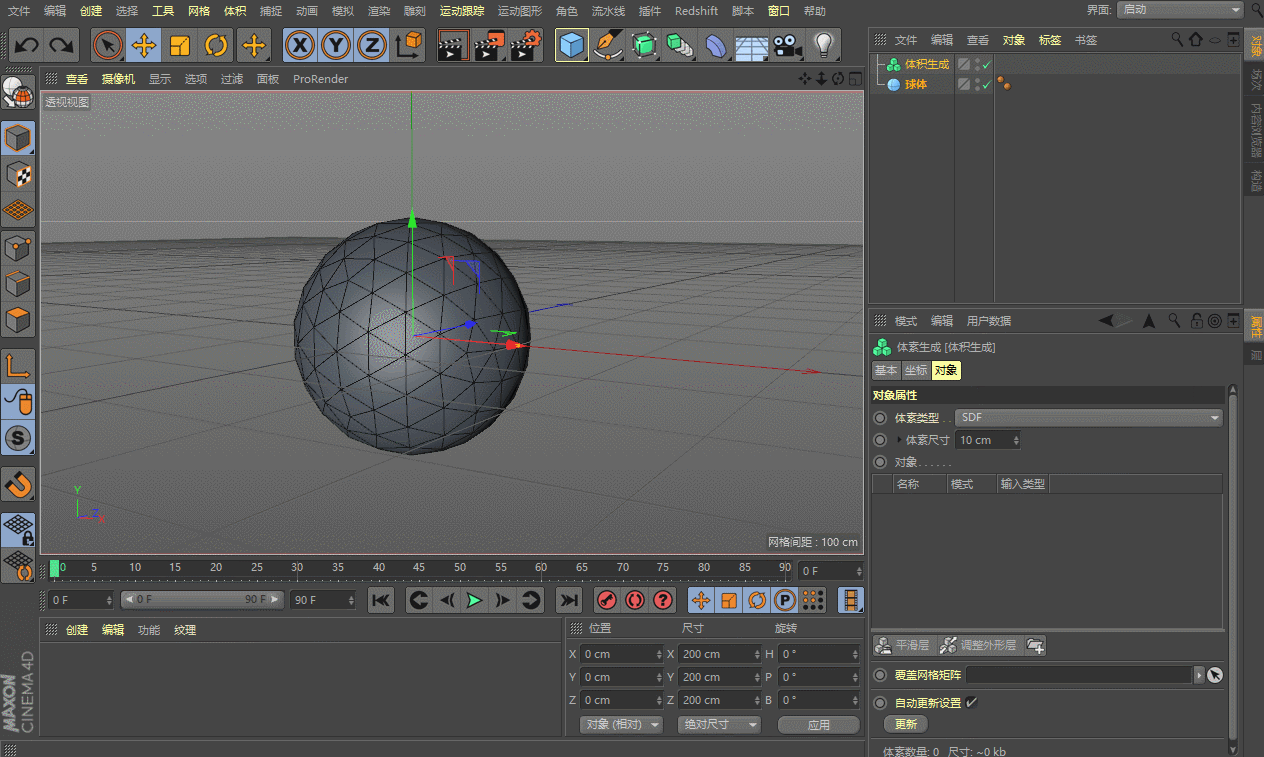This screenshot has width=1264, height=757.
Task: Enable the 自动更新设置 checkbox
Action: (x=971, y=702)
